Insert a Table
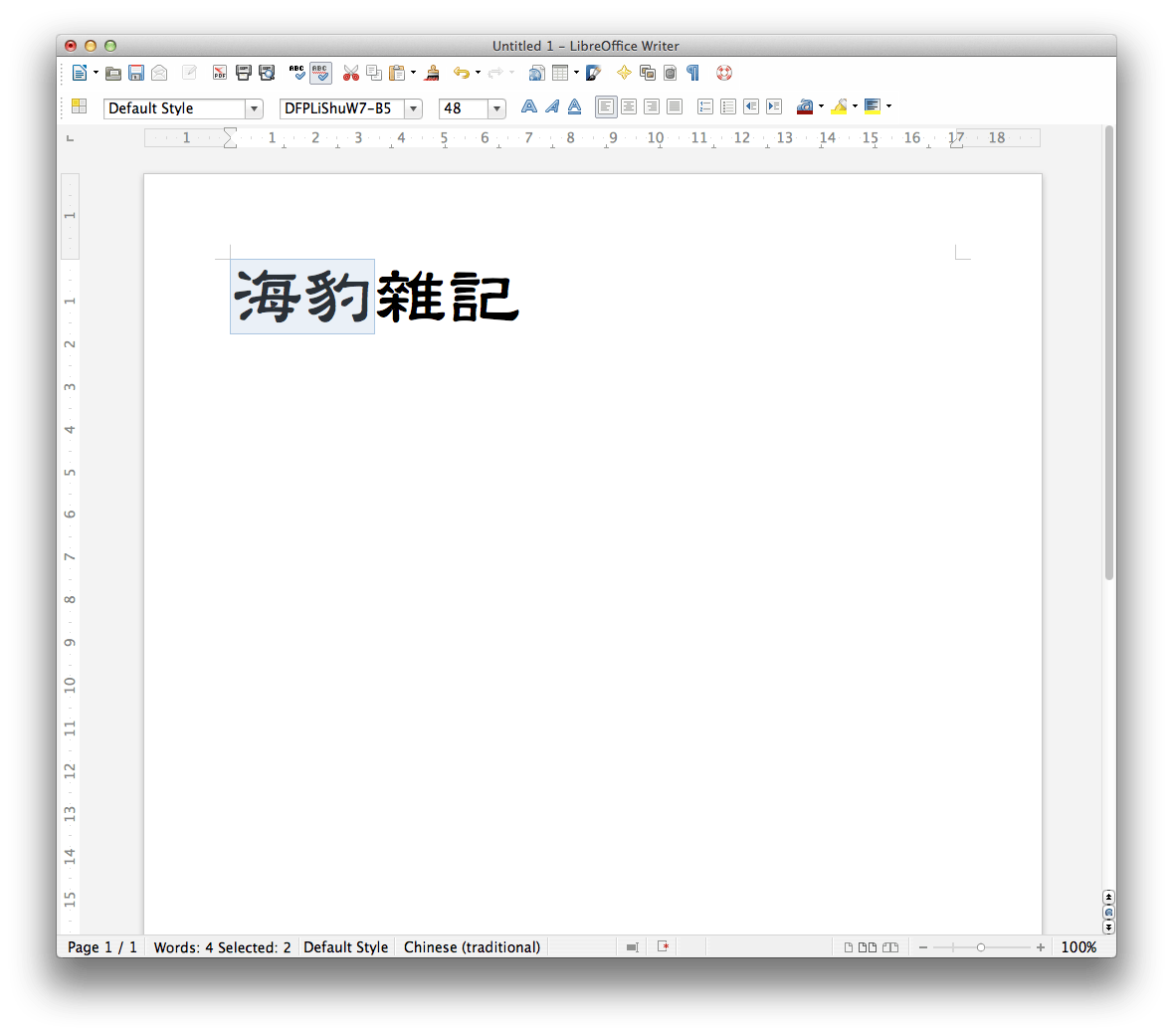The width and height of the screenshot is (1173, 1036). click(x=562, y=73)
